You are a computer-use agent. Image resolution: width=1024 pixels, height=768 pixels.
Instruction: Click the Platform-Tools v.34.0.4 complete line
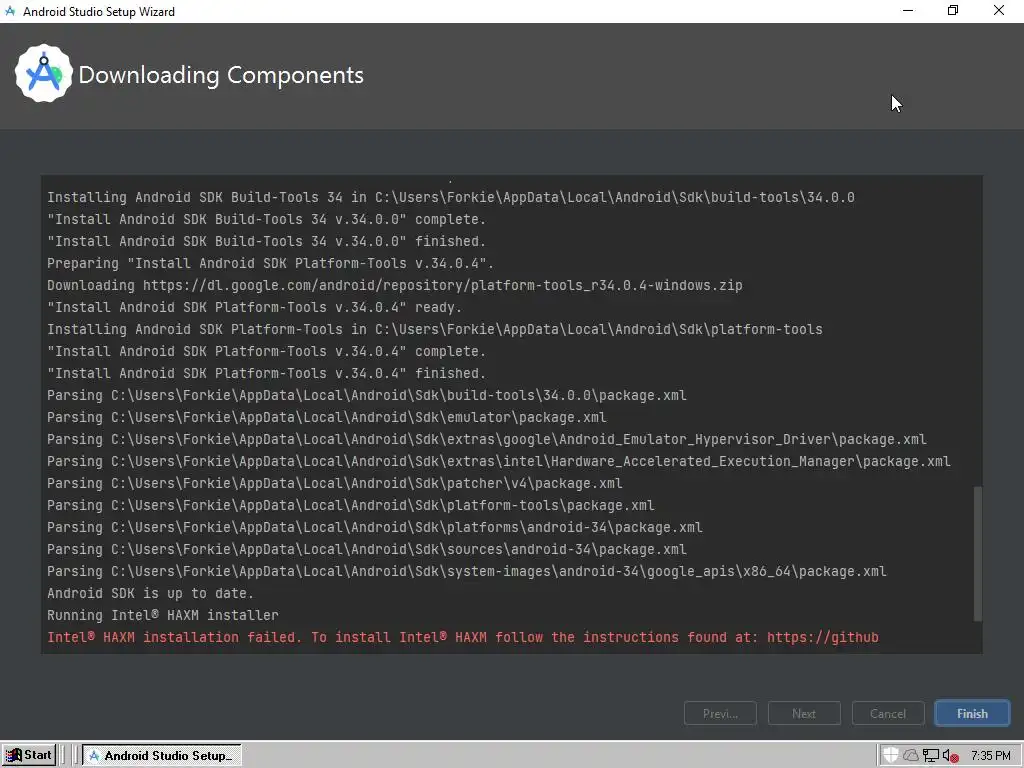[266, 351]
